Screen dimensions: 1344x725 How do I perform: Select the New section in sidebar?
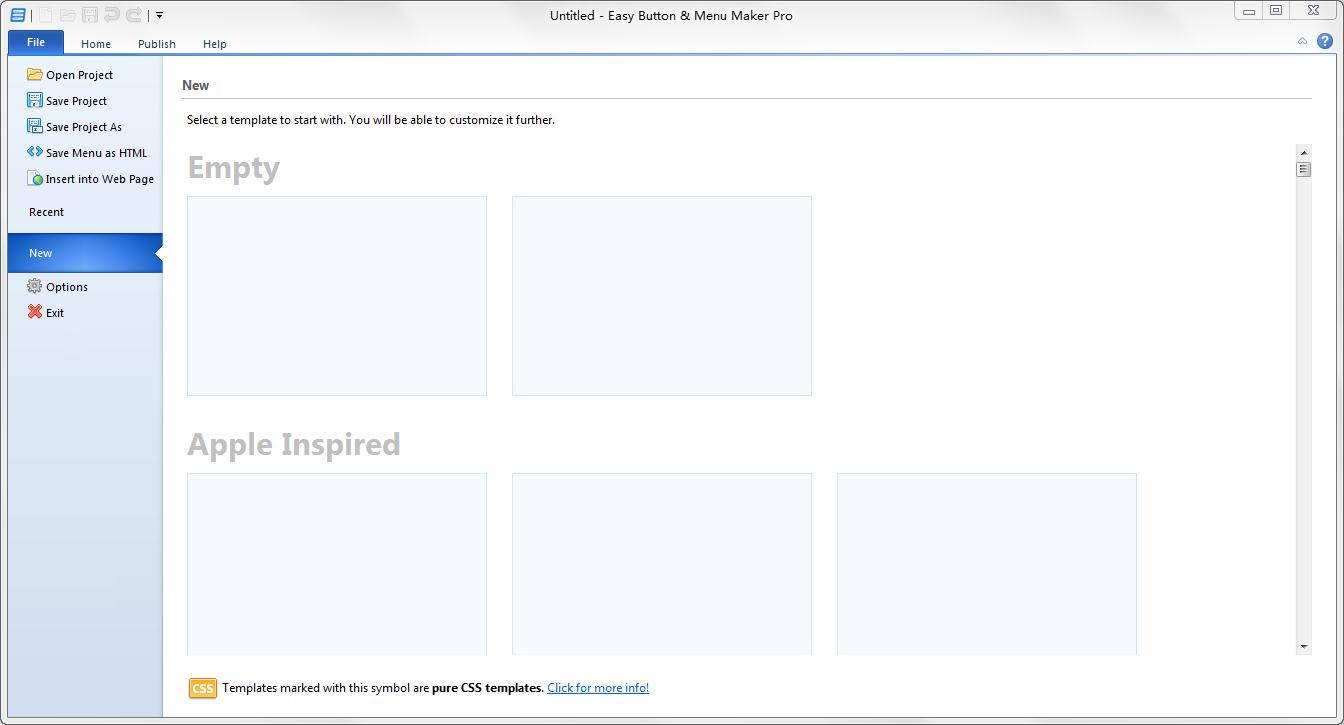(85, 253)
